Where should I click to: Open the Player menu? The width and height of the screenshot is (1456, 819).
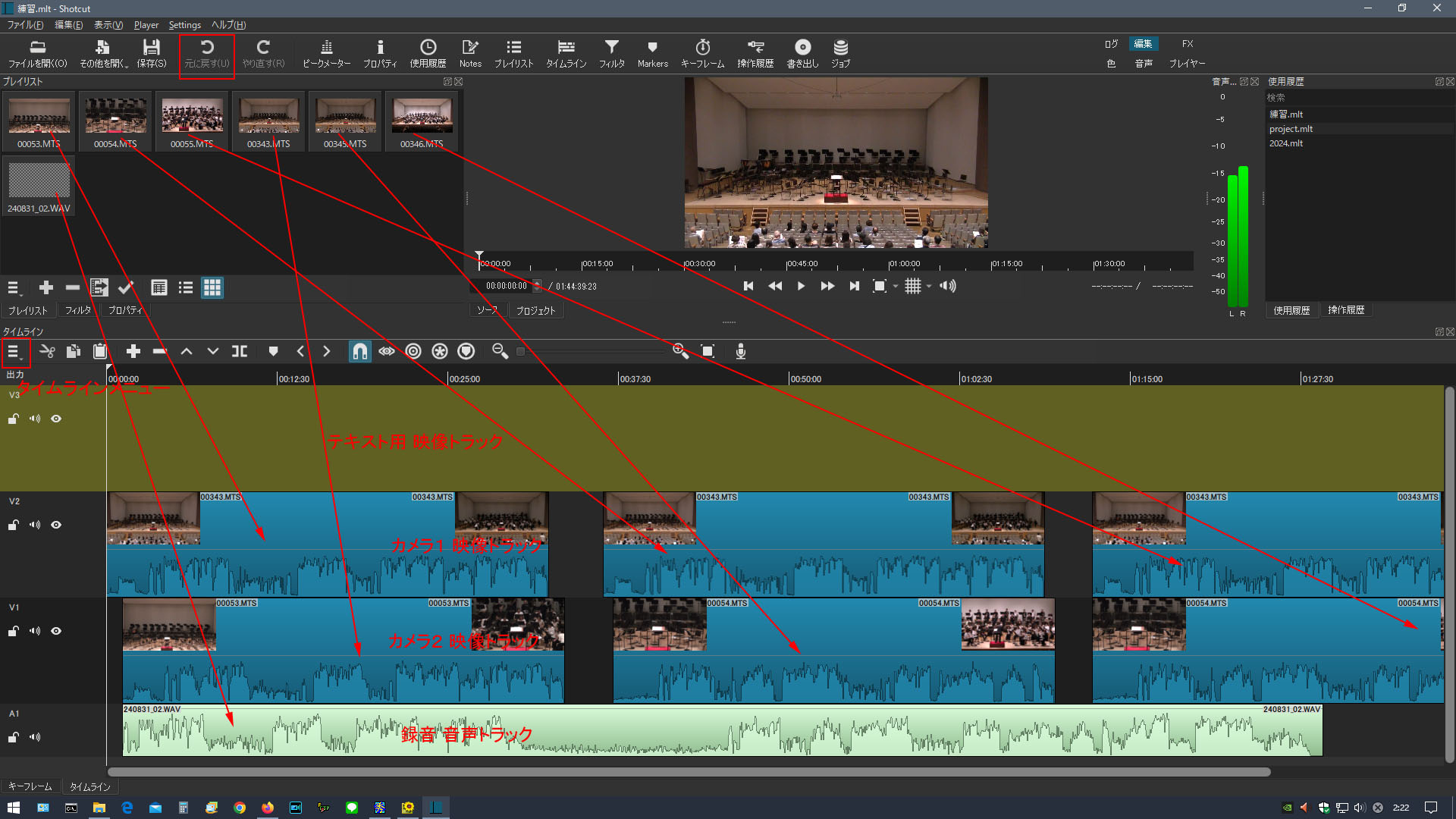click(x=146, y=25)
